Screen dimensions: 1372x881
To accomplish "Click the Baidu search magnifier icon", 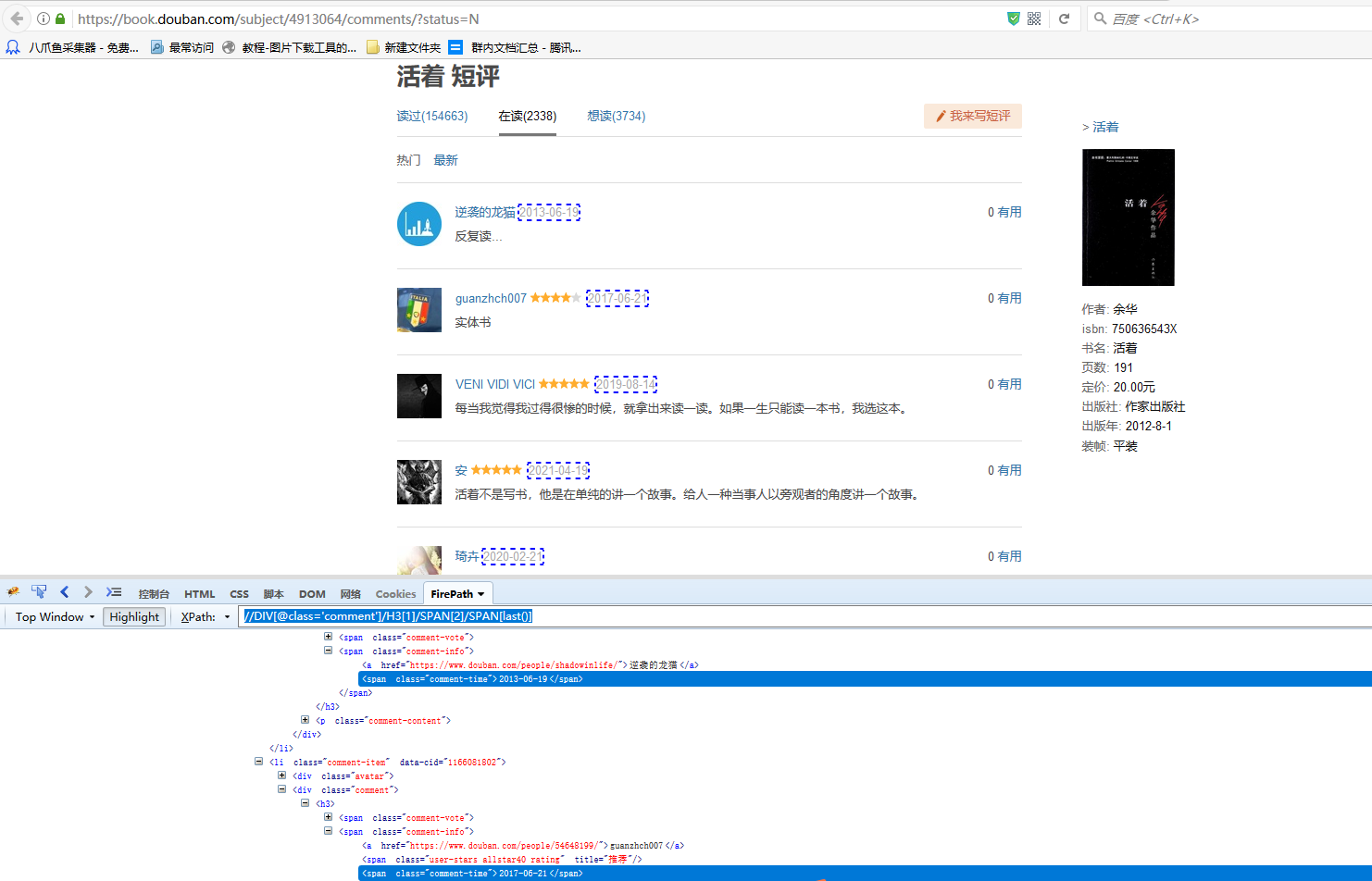I will coord(1100,19).
